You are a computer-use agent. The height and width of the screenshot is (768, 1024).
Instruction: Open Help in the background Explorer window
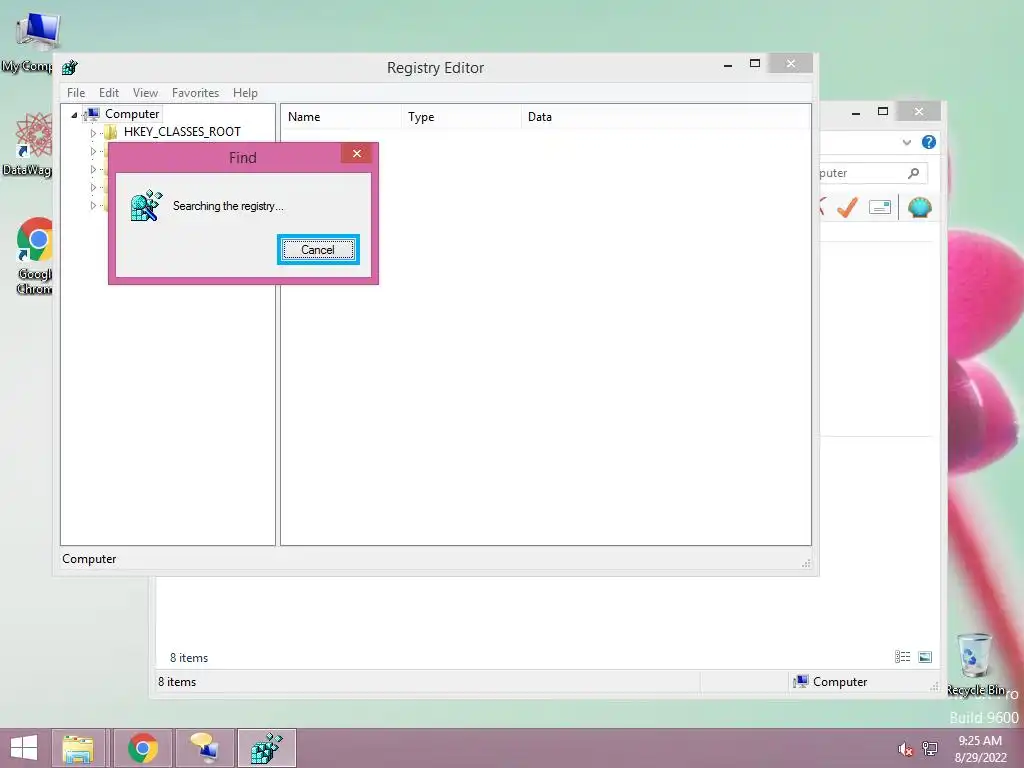(929, 142)
